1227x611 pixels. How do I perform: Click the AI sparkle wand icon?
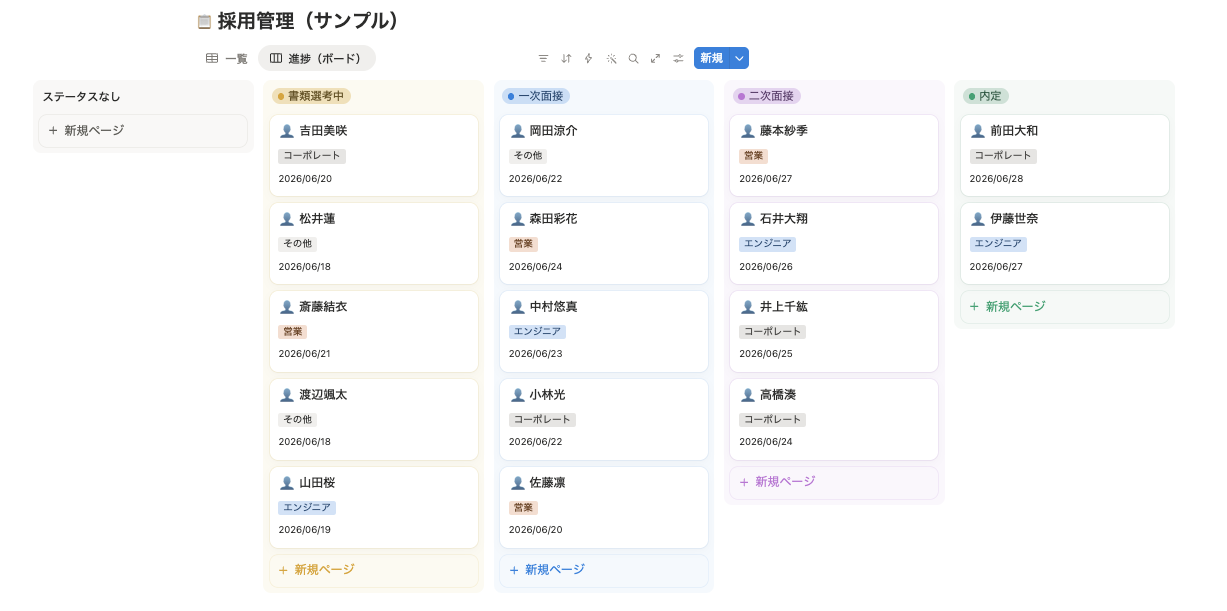pos(611,58)
